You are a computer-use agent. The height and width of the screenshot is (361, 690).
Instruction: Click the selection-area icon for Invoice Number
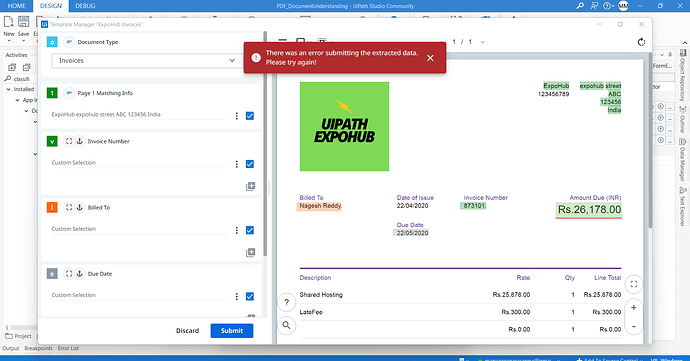click(69, 141)
